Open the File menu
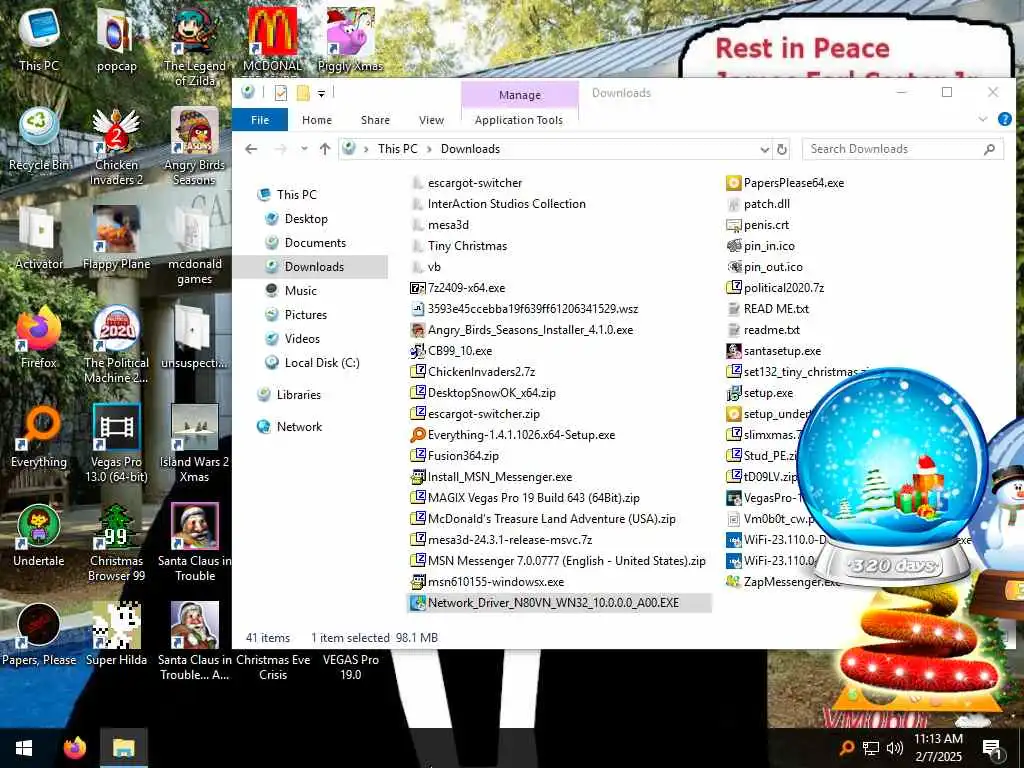This screenshot has width=1024, height=768. 260,120
